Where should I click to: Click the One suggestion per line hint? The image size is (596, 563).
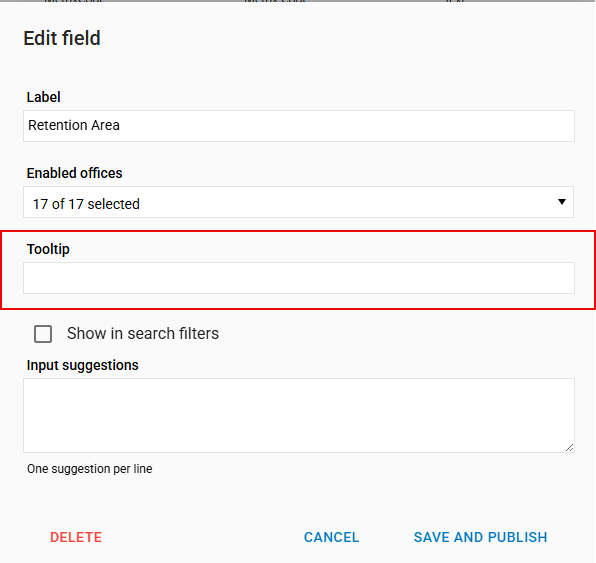tap(90, 469)
